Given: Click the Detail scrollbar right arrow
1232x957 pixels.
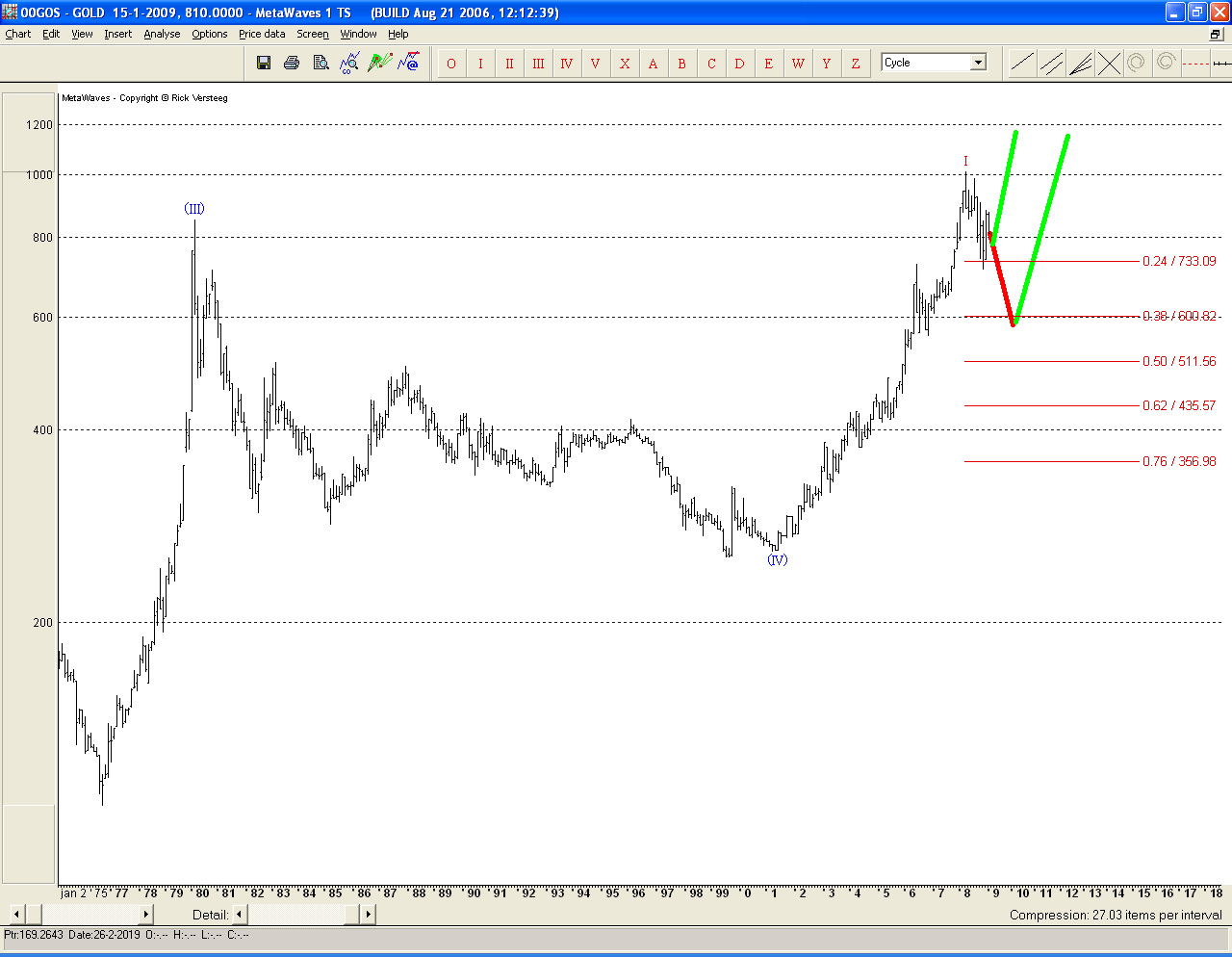Looking at the screenshot, I should [368, 915].
